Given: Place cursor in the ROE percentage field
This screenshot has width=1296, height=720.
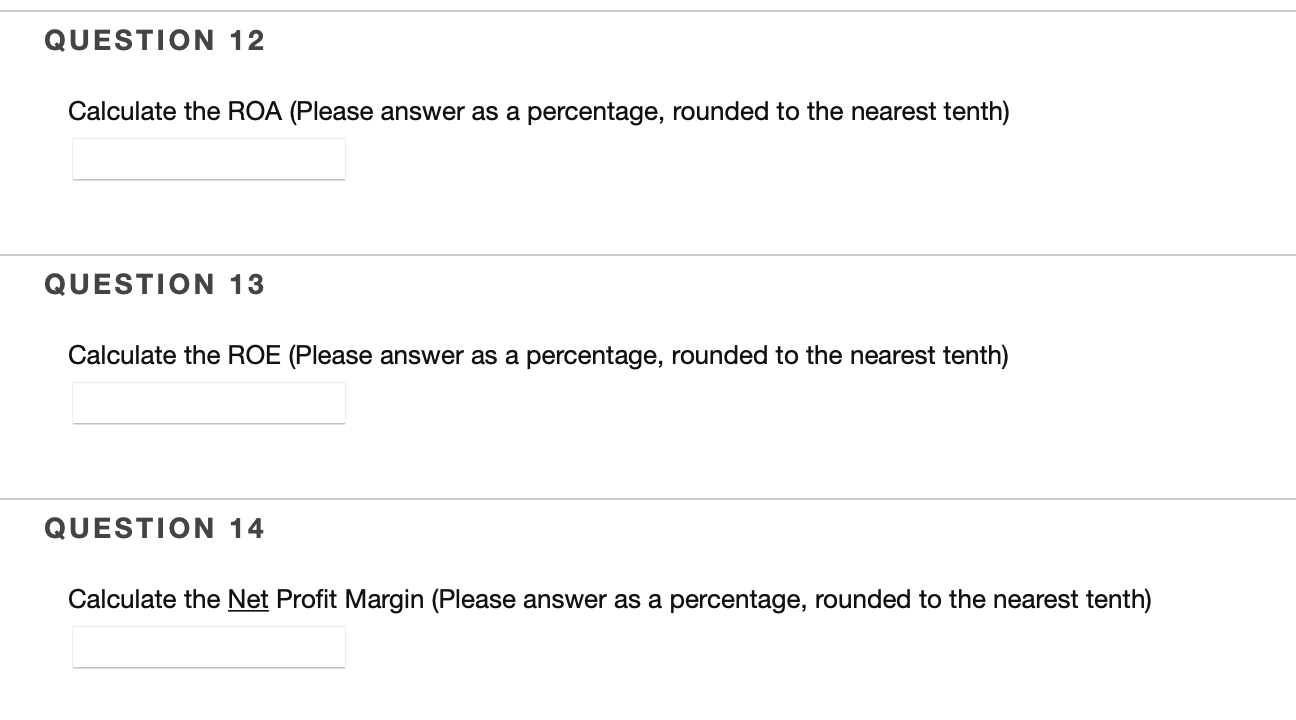Looking at the screenshot, I should click(x=208, y=402).
